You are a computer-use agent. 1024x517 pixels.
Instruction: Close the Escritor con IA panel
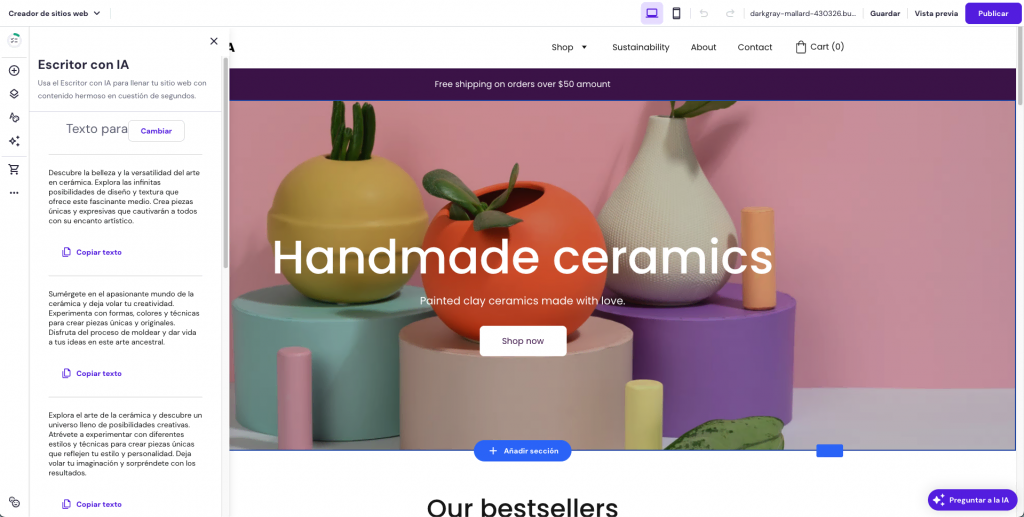coord(214,41)
